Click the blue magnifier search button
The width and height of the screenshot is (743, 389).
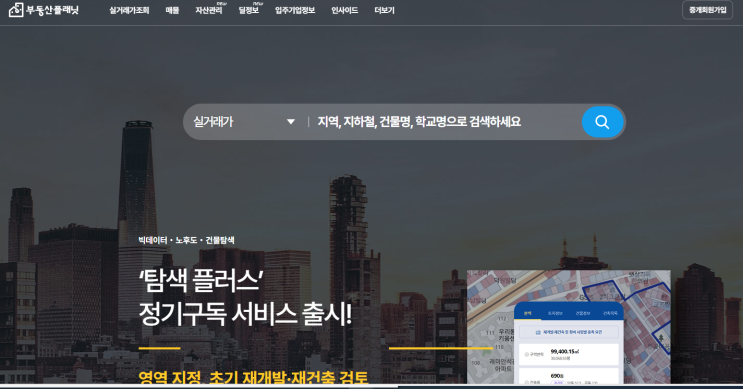[x=602, y=122]
